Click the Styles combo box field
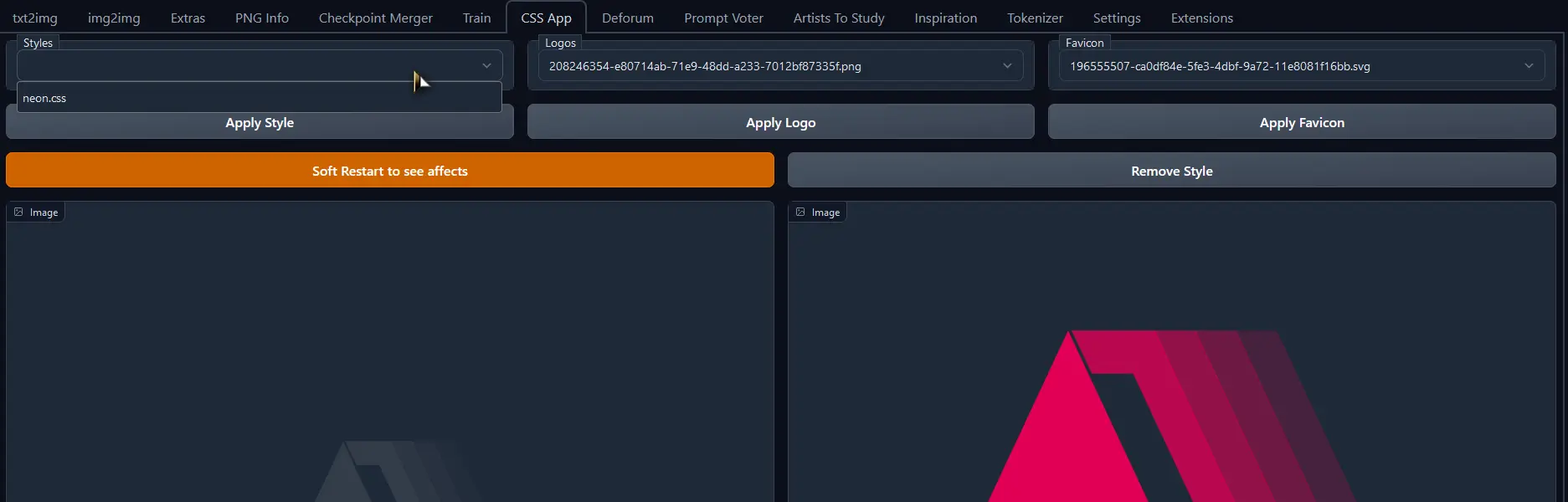This screenshot has width=1568, height=502. (260, 65)
